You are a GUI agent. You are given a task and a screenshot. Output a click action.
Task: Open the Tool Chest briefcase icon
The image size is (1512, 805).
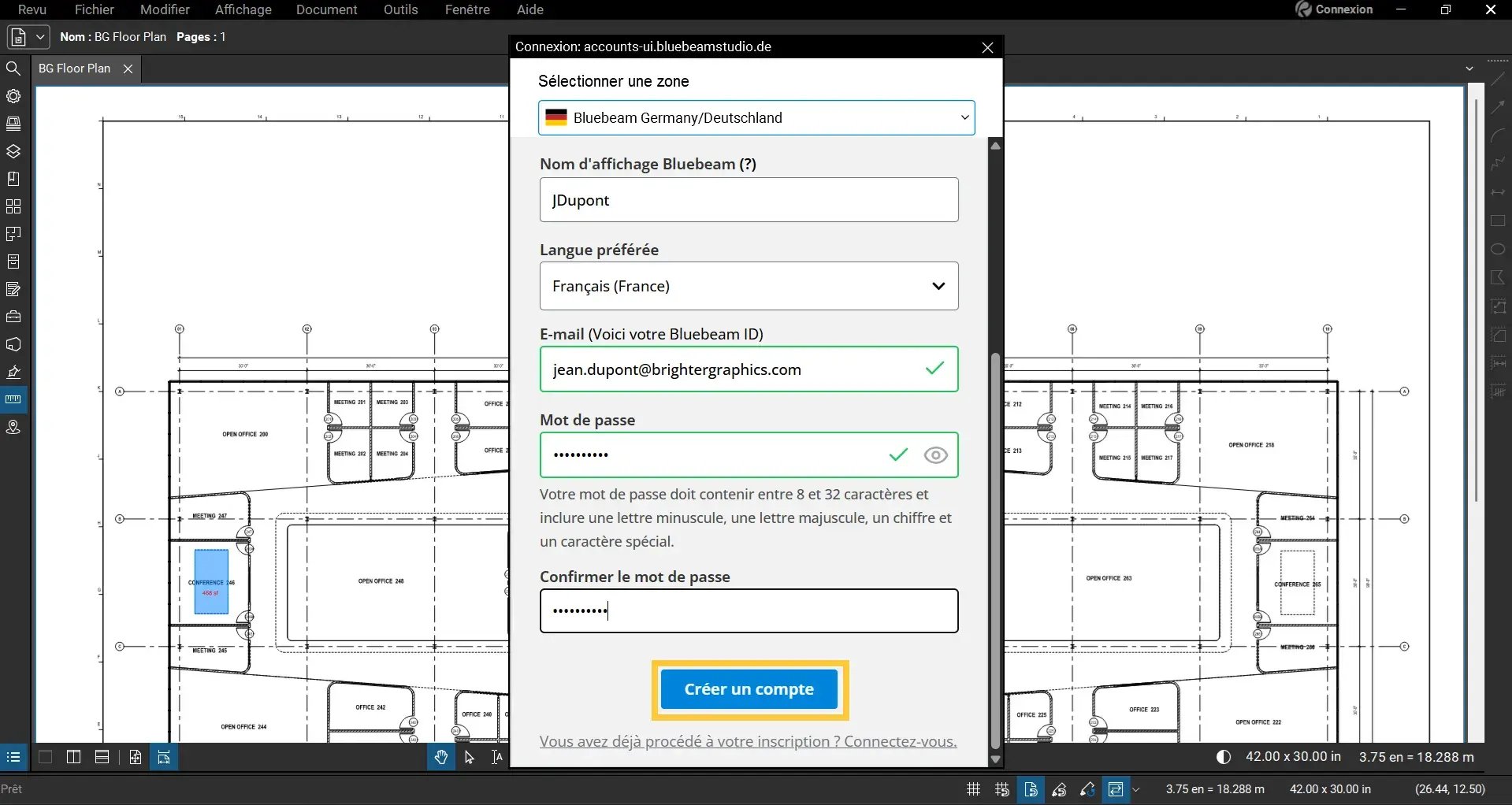click(13, 317)
